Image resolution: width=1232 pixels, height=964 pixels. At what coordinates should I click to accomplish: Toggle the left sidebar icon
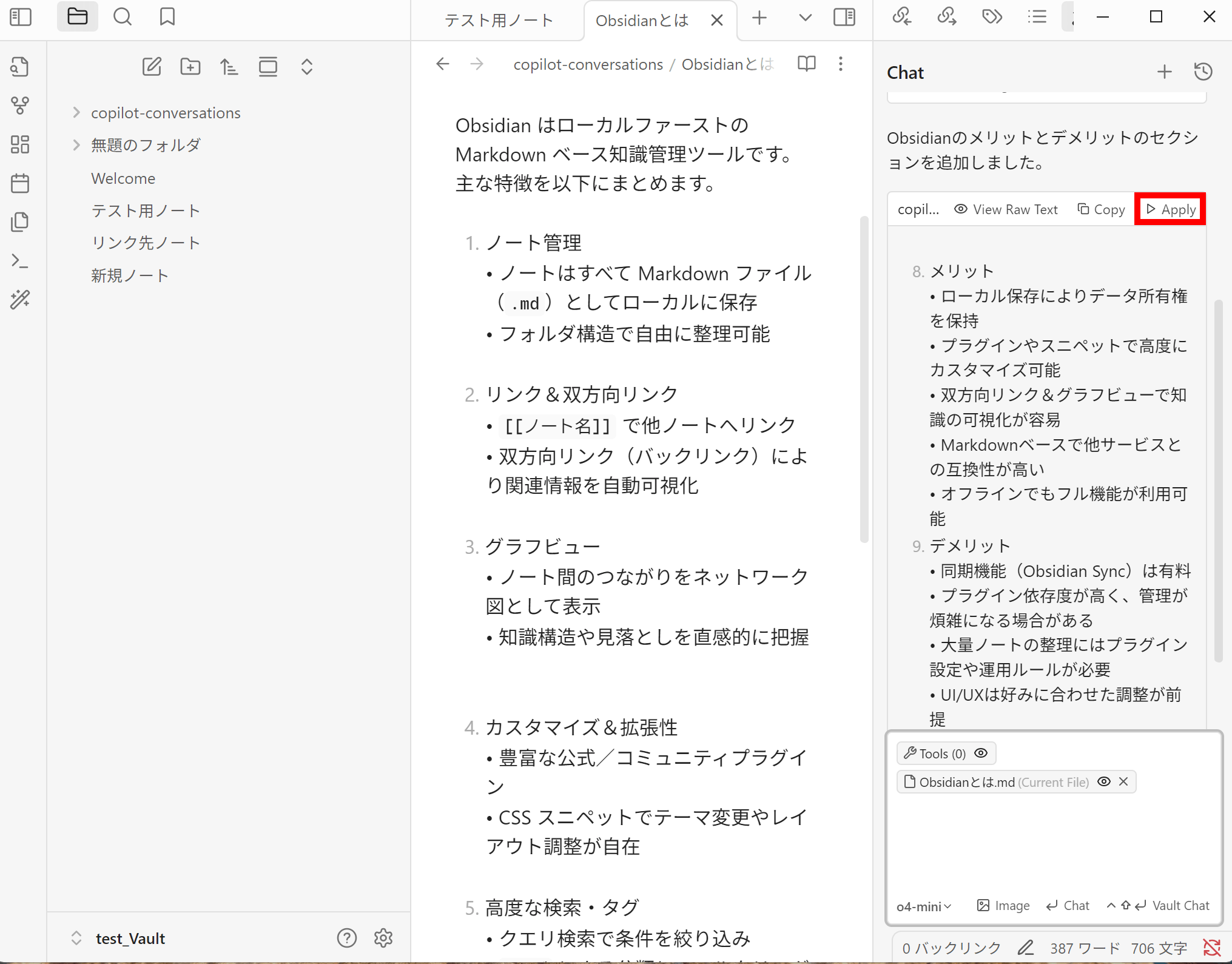point(21,17)
